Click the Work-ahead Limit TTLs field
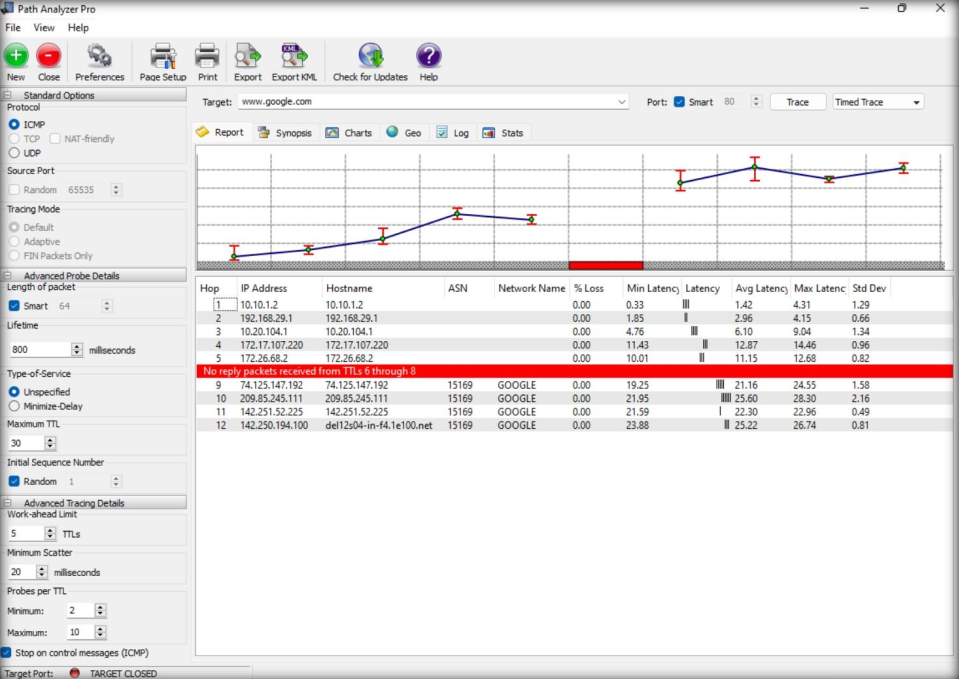Image resolution: width=959 pixels, height=679 pixels. pyautogui.click(x=26, y=534)
